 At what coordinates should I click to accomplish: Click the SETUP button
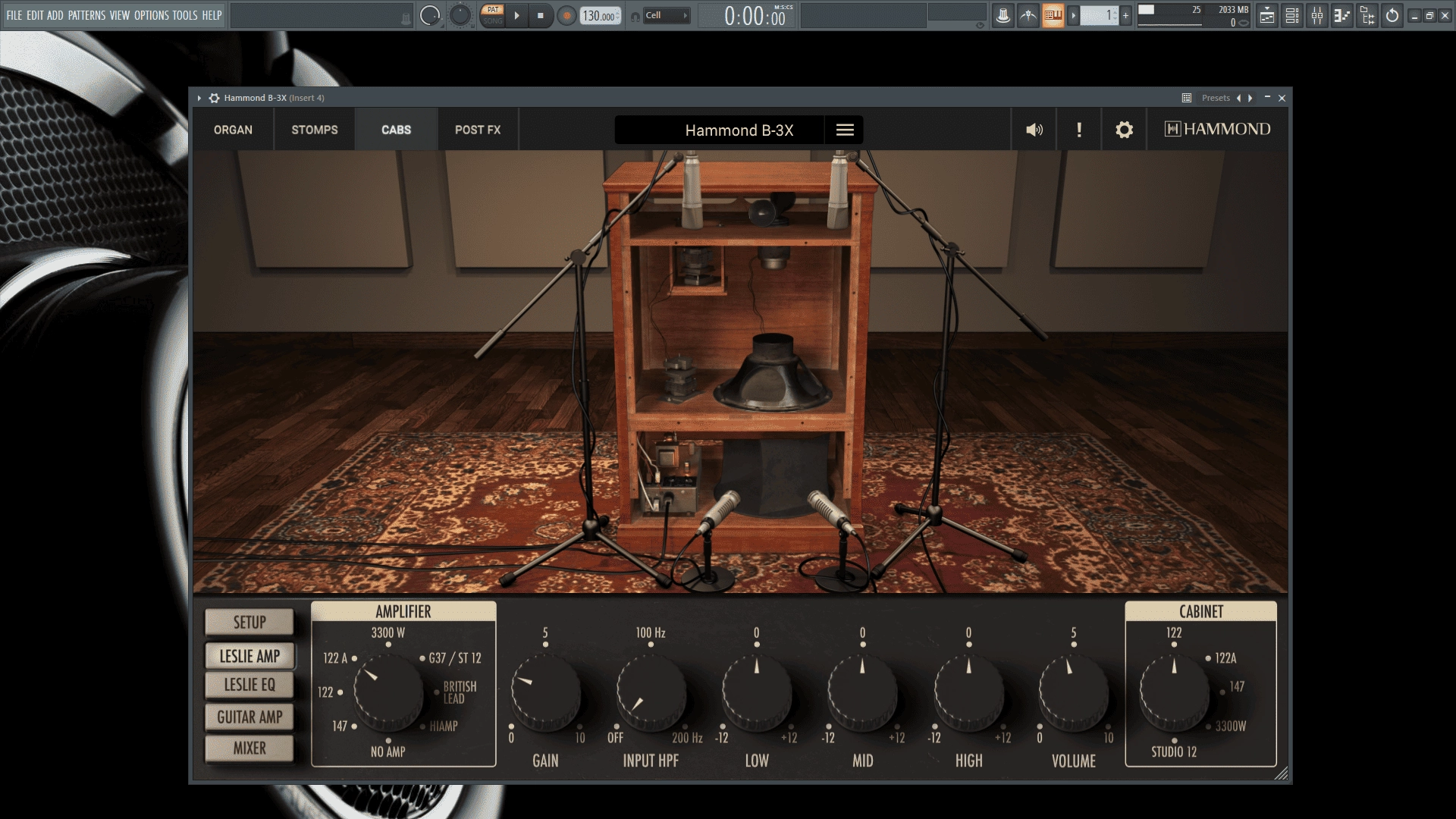249,622
